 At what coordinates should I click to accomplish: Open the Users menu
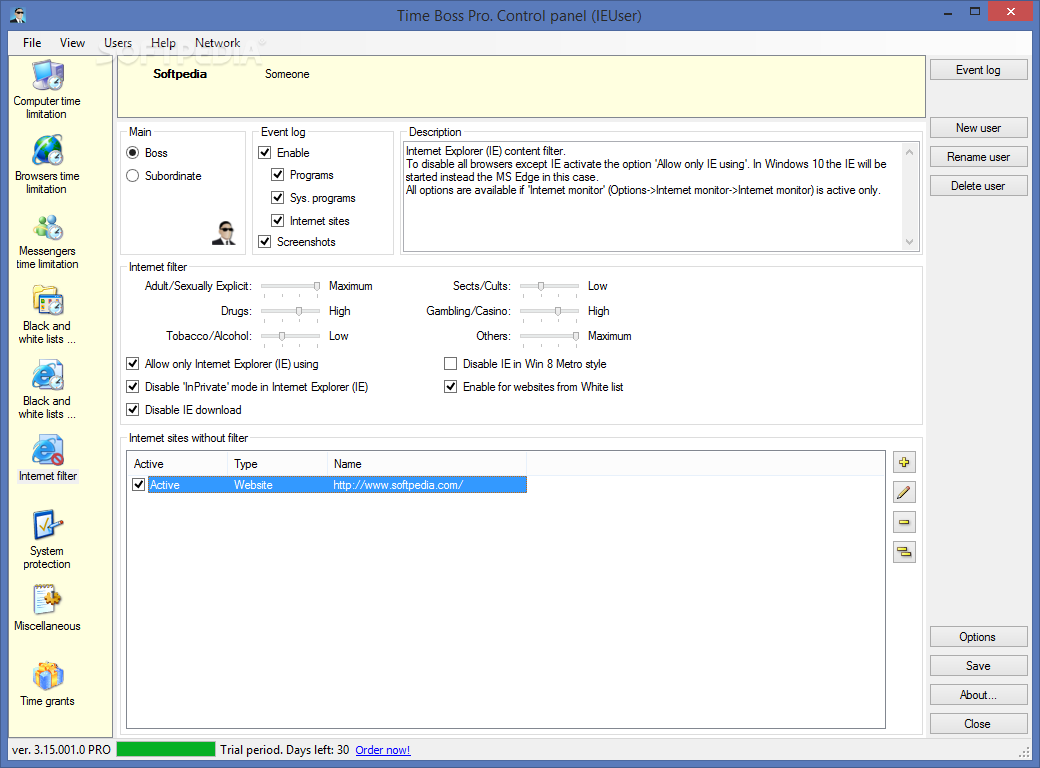118,43
